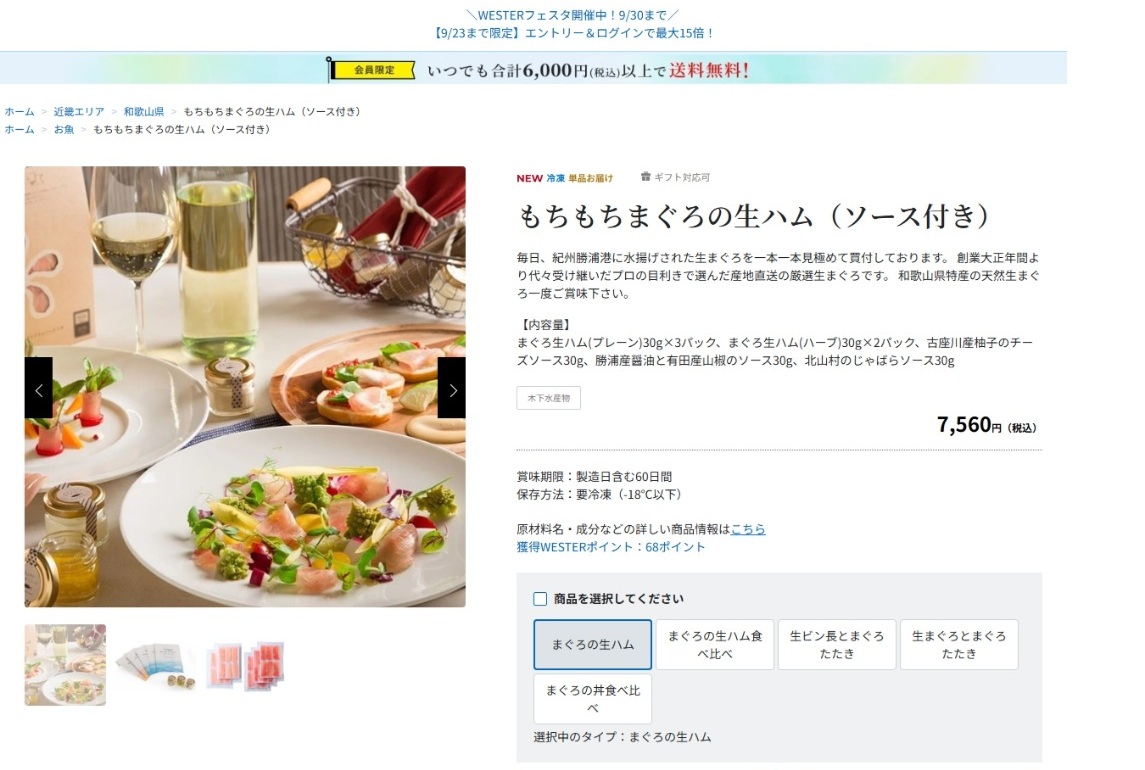Image resolution: width=1145 pixels, height=770 pixels.
Task: Open the frozen tuna packs thumbnail
Action: tap(245, 666)
